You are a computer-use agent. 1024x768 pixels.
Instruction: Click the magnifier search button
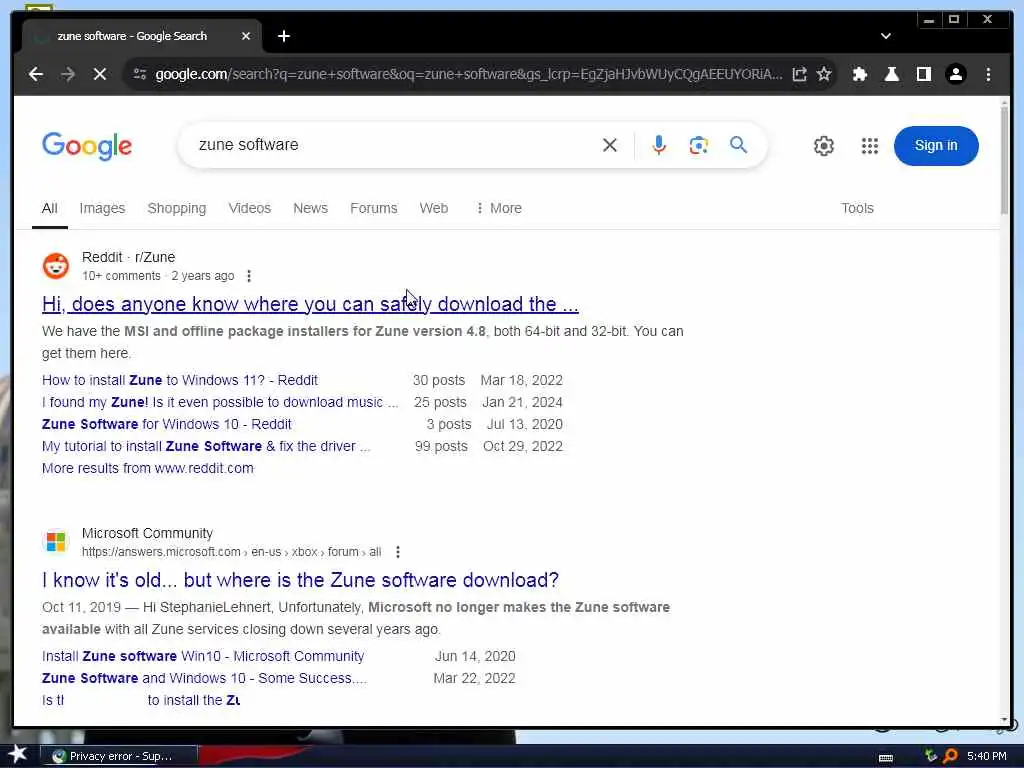tap(738, 144)
